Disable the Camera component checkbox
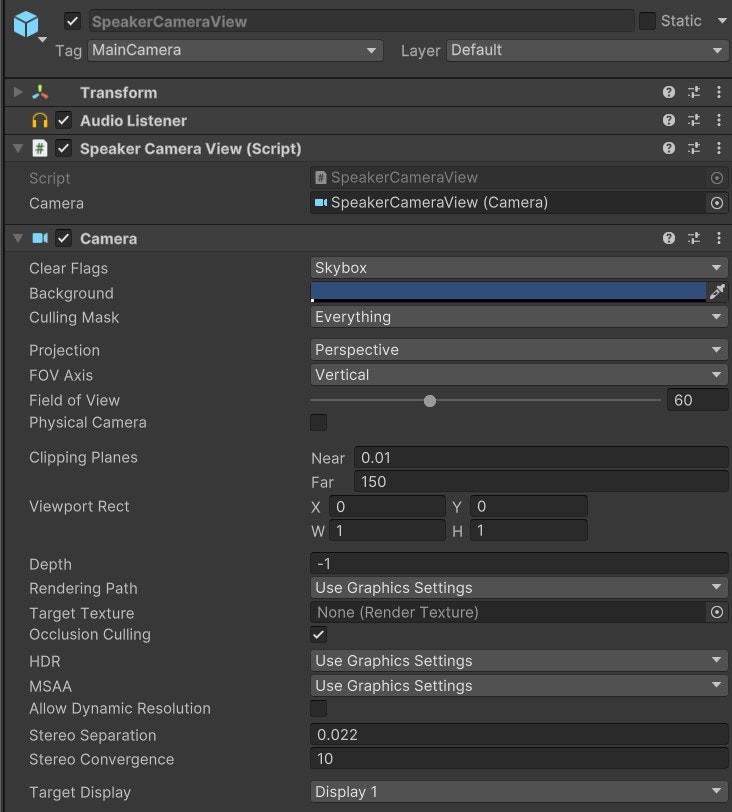This screenshot has width=732, height=812. pos(63,239)
